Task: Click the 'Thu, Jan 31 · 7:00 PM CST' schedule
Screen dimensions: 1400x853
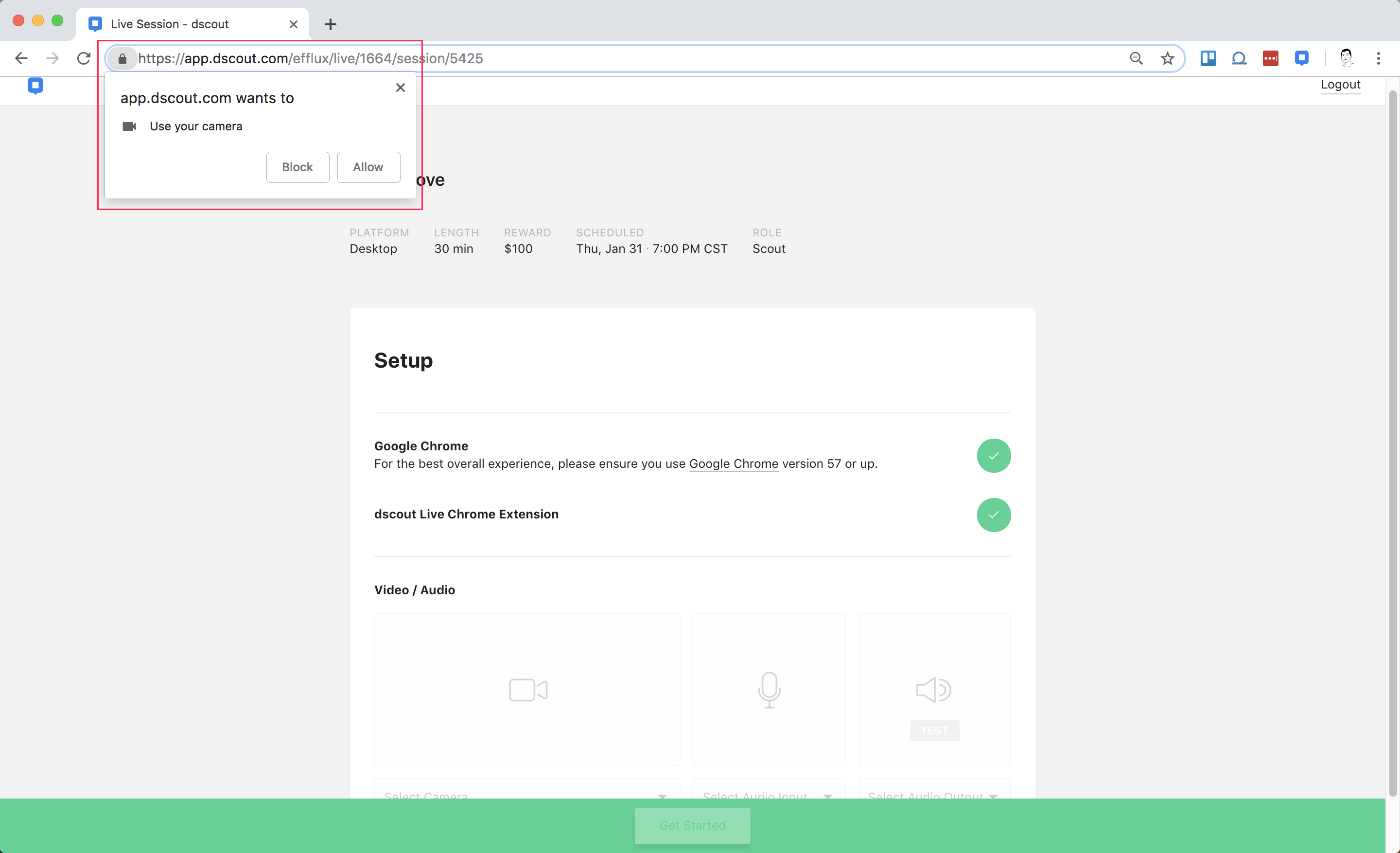Action: click(x=652, y=249)
